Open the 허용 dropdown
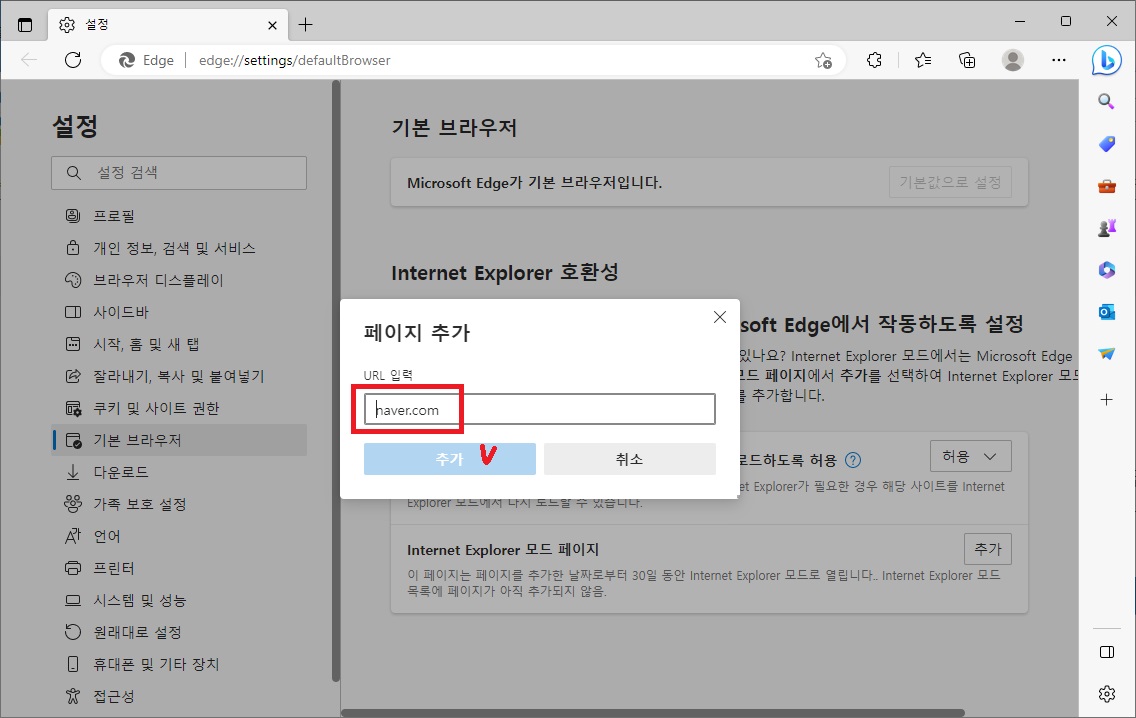 (x=970, y=456)
